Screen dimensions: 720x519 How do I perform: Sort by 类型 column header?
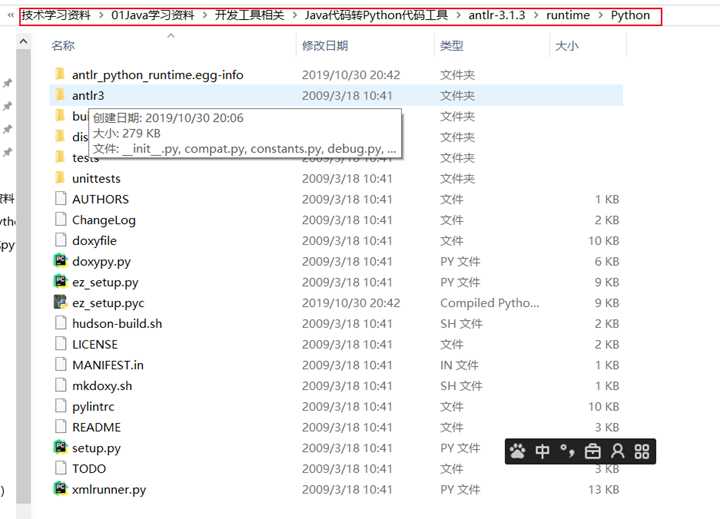452,45
